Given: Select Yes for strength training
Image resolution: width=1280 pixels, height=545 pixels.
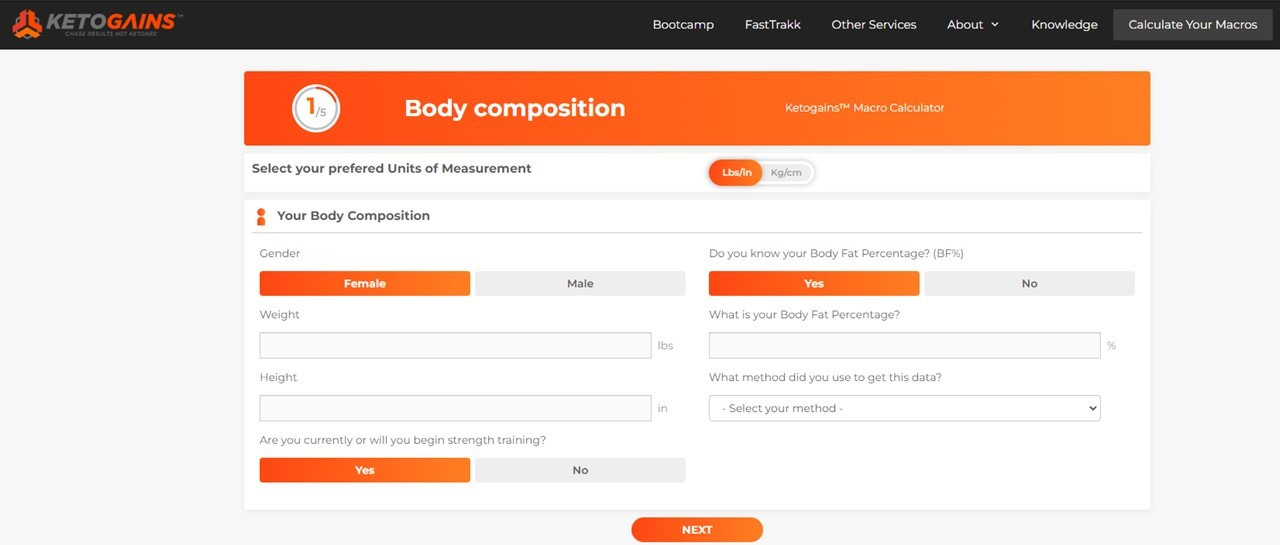Looking at the screenshot, I should [x=365, y=470].
